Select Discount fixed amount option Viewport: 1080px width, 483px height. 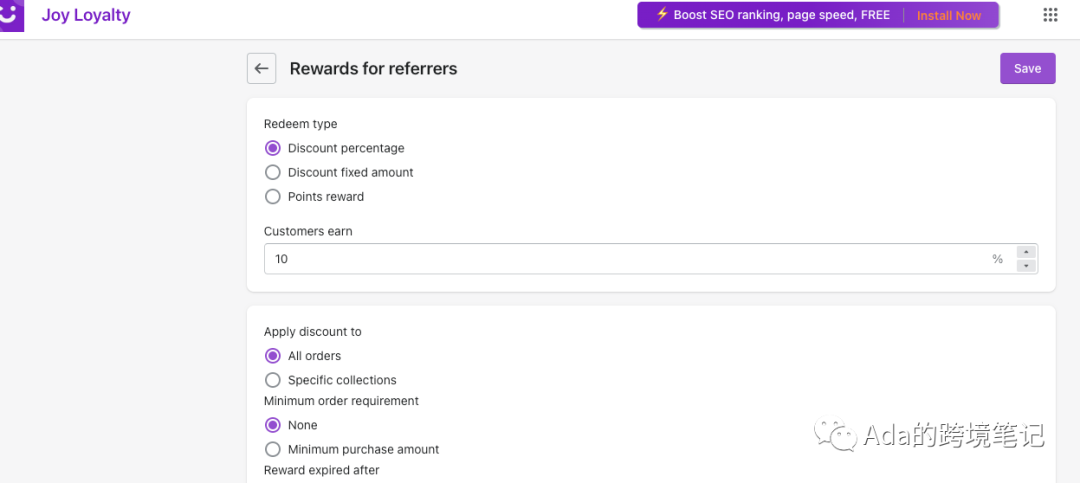tap(273, 172)
